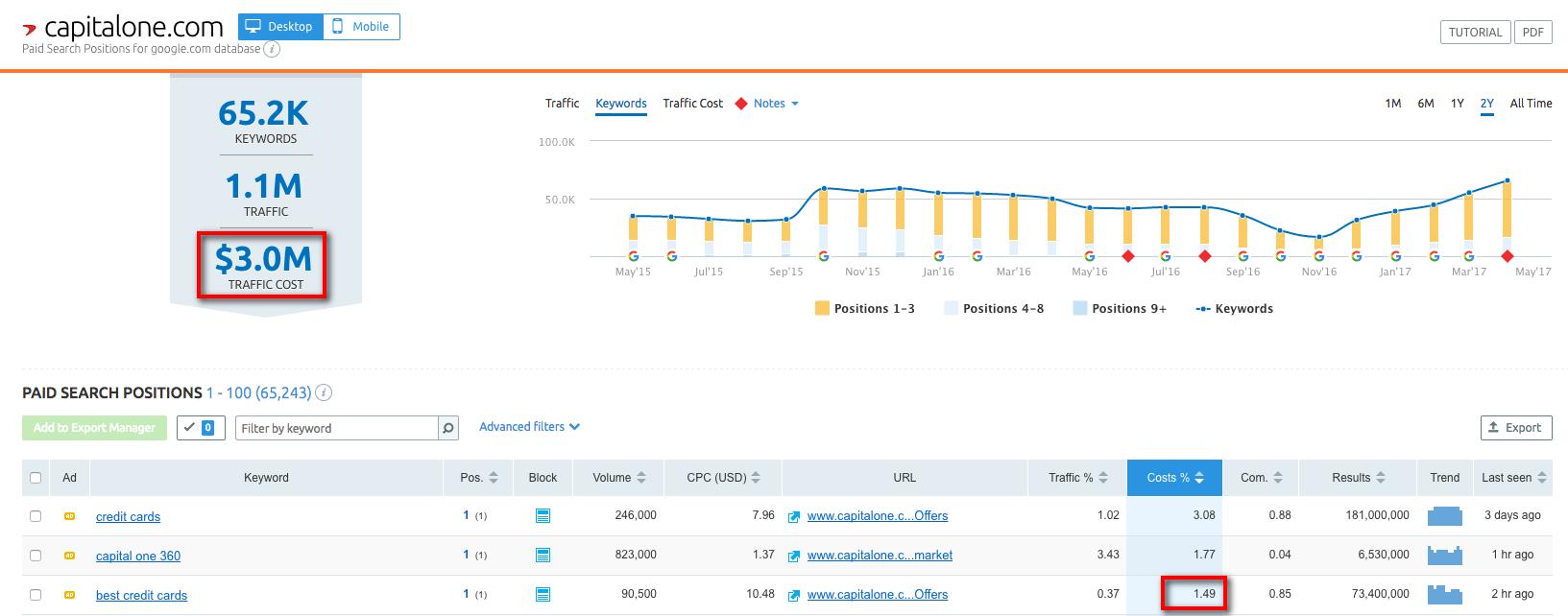The width and height of the screenshot is (1568, 616).
Task: Sort by Traffic % column
Action: tap(1079, 478)
